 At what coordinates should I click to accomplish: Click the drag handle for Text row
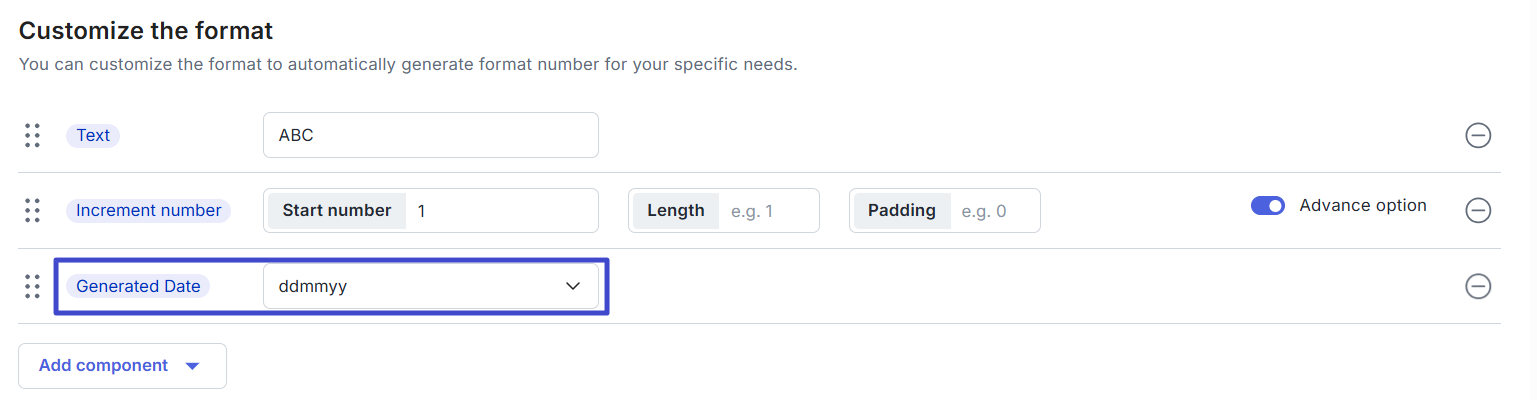point(32,135)
